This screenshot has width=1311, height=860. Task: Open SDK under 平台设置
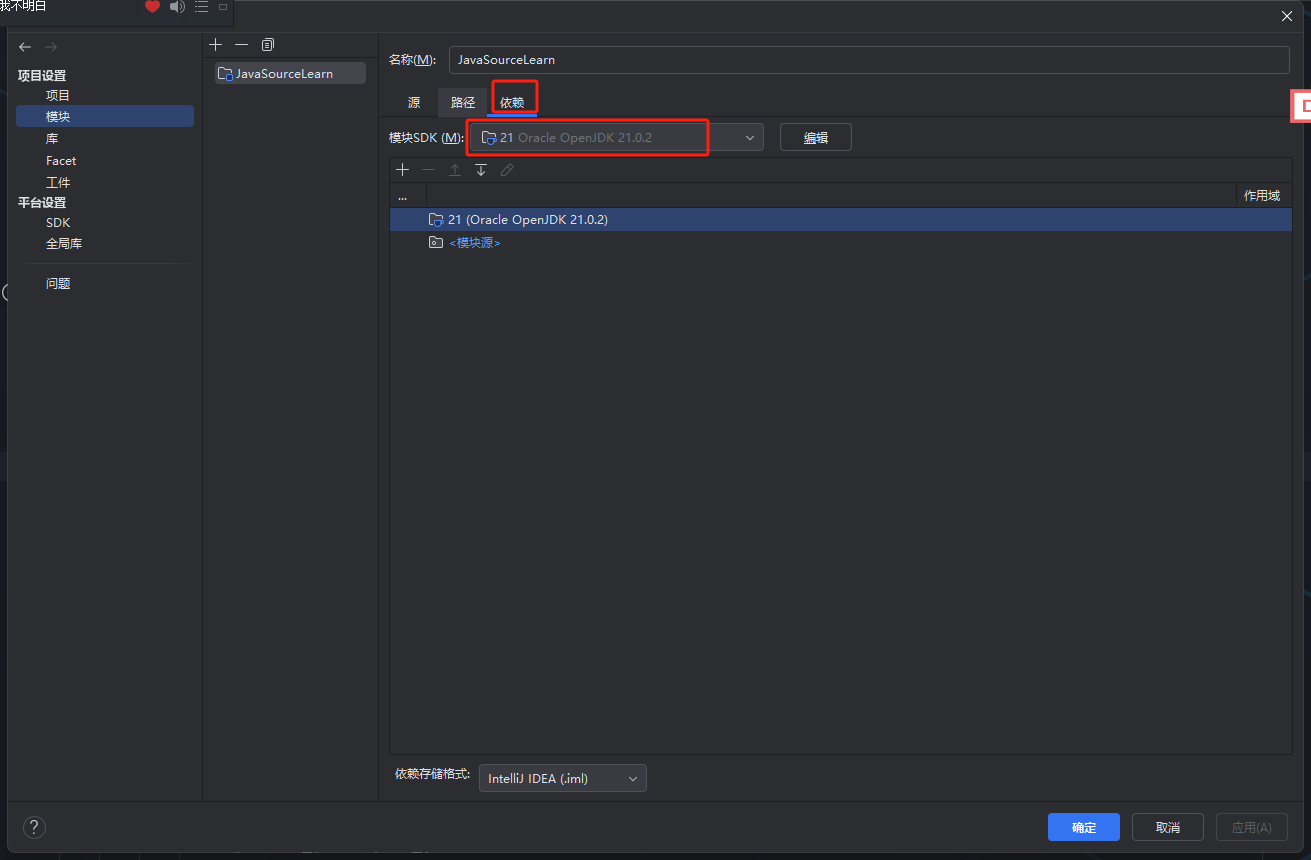click(x=58, y=222)
